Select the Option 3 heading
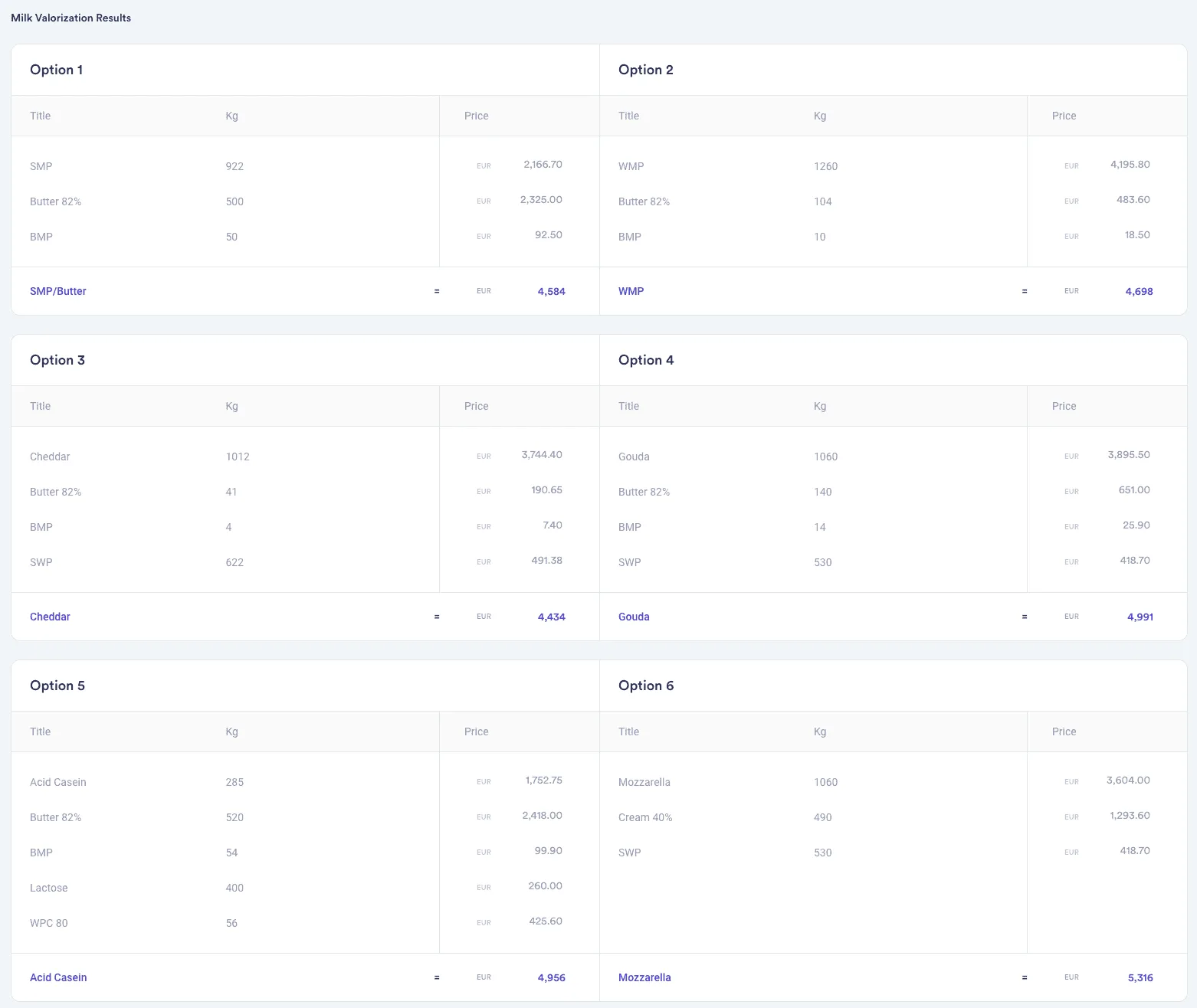The image size is (1197, 1008). [57, 360]
